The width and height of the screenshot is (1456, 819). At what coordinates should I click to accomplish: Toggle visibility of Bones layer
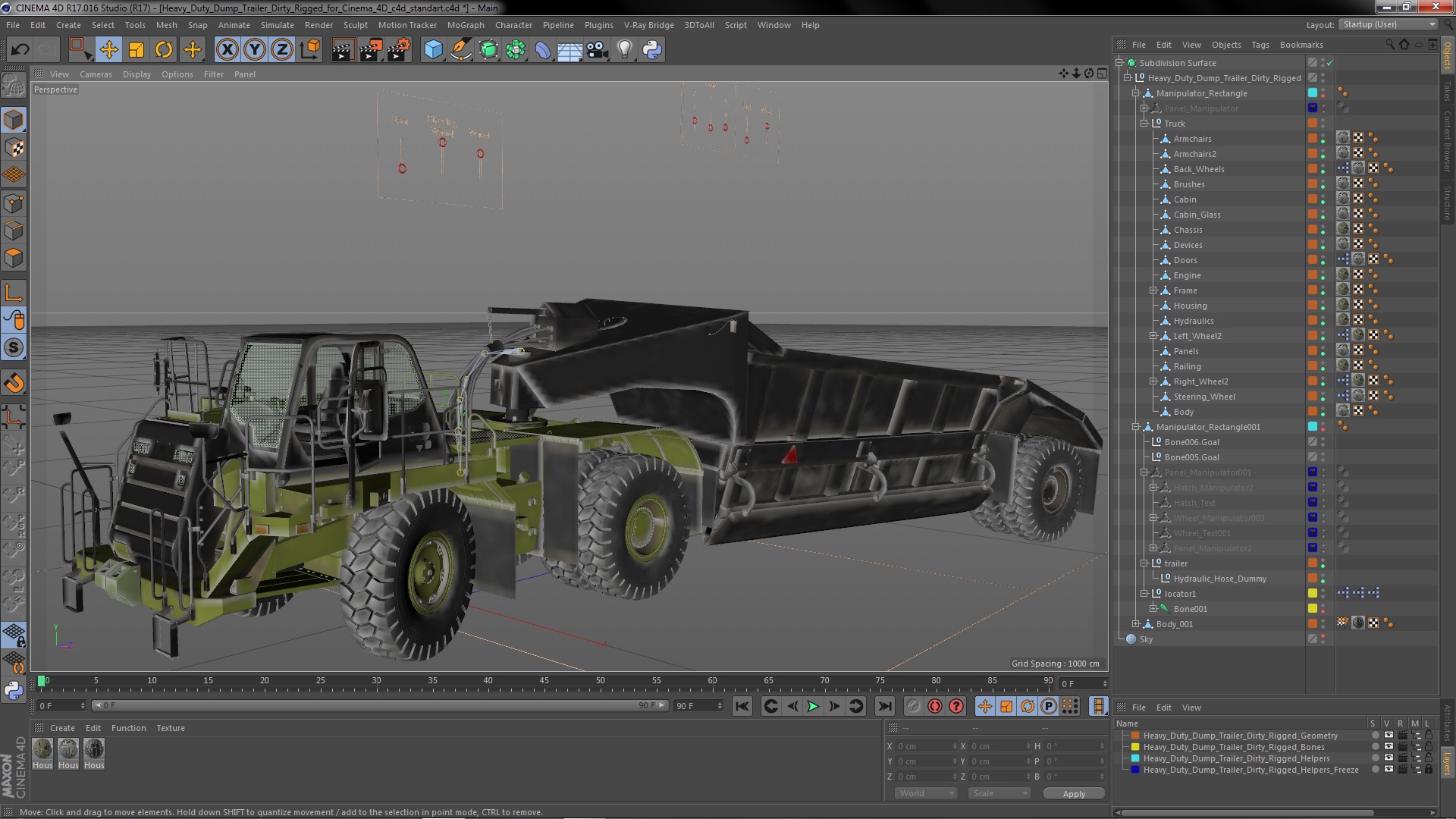point(1389,747)
